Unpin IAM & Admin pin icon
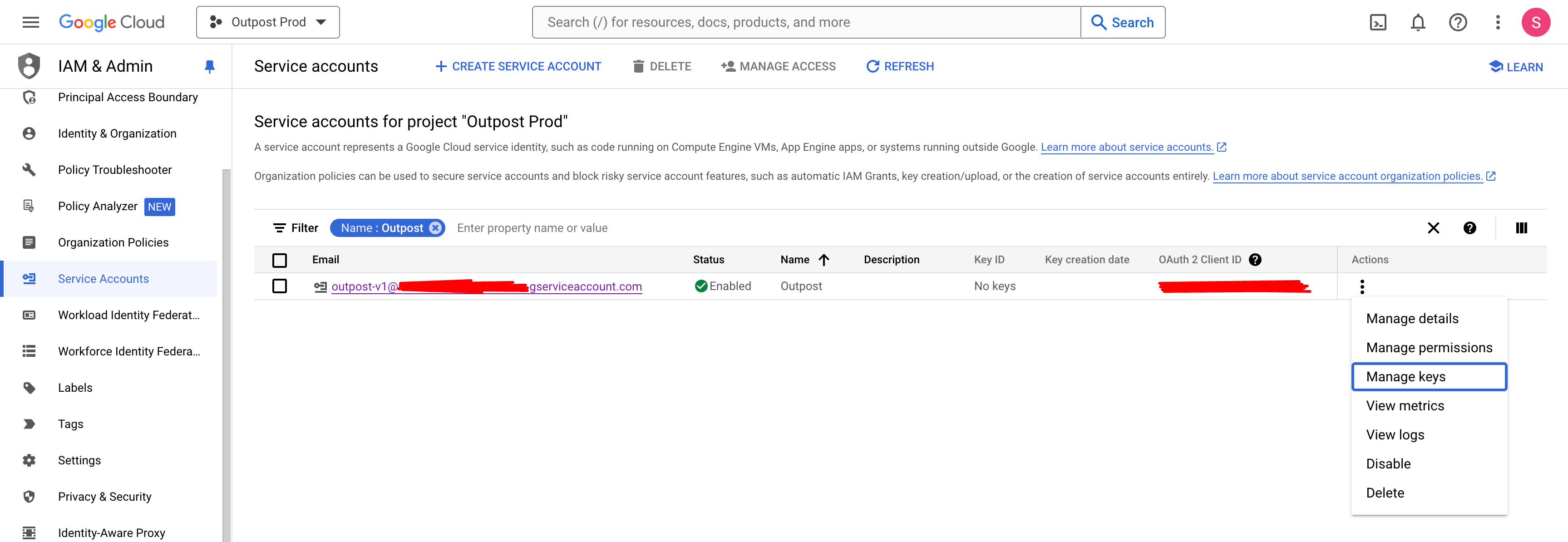Viewport: 1568px width, 542px height. [x=209, y=66]
